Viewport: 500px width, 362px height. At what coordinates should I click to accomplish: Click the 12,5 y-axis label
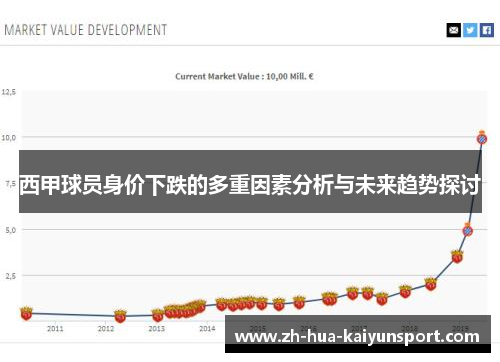(9, 92)
